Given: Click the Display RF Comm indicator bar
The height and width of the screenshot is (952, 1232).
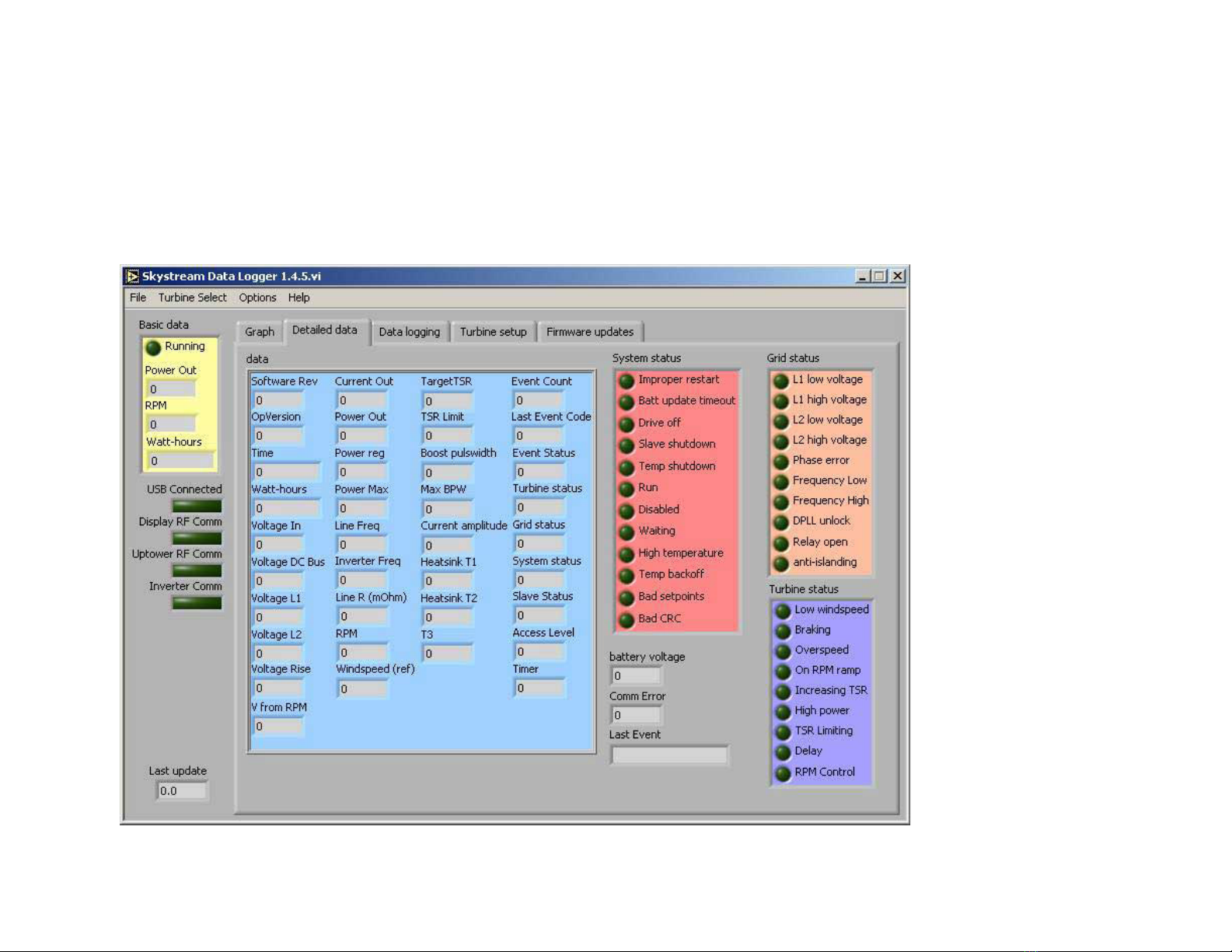Looking at the screenshot, I should tap(197, 538).
